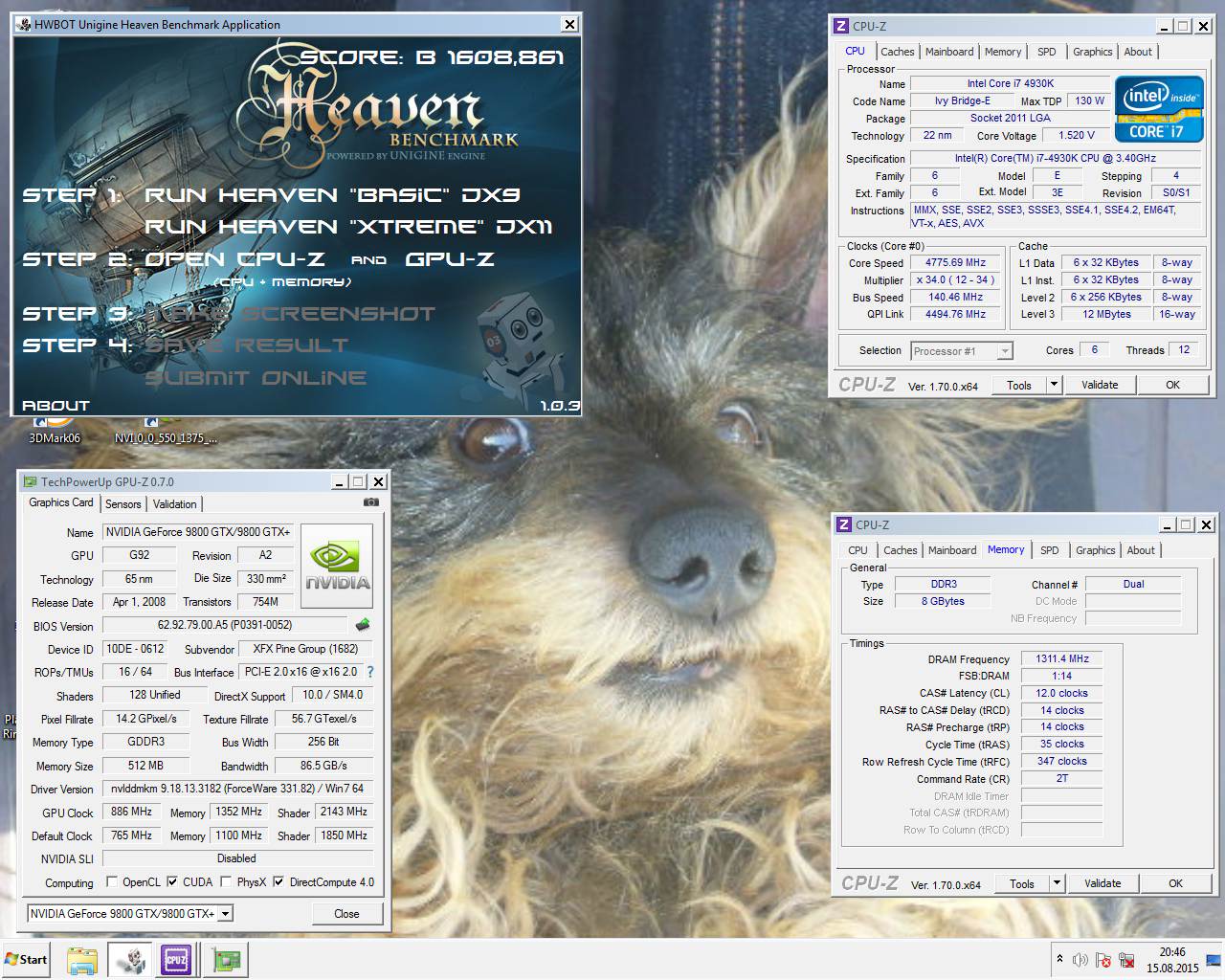Screen dimensions: 1225x980
Task: Open the 3DMark06 desktop shortcut
Action: point(55,428)
